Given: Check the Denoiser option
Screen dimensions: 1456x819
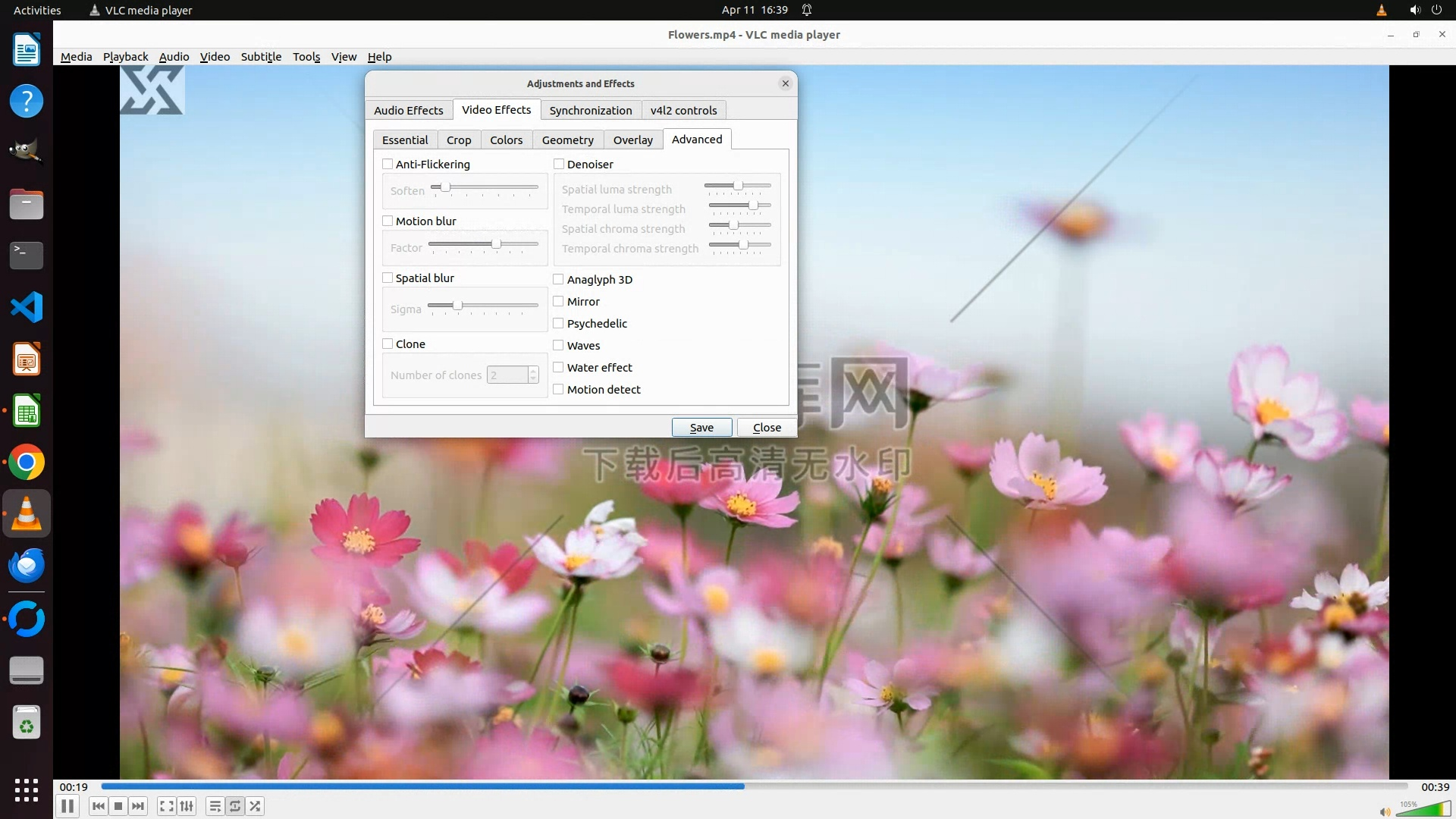Looking at the screenshot, I should [559, 165].
